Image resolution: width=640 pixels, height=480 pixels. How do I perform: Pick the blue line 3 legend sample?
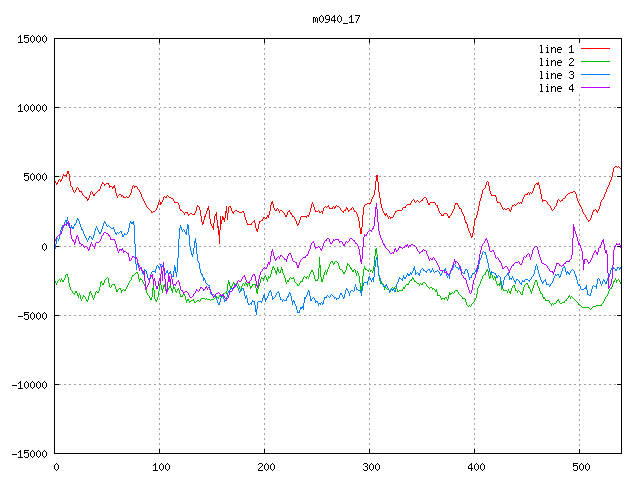(x=595, y=75)
